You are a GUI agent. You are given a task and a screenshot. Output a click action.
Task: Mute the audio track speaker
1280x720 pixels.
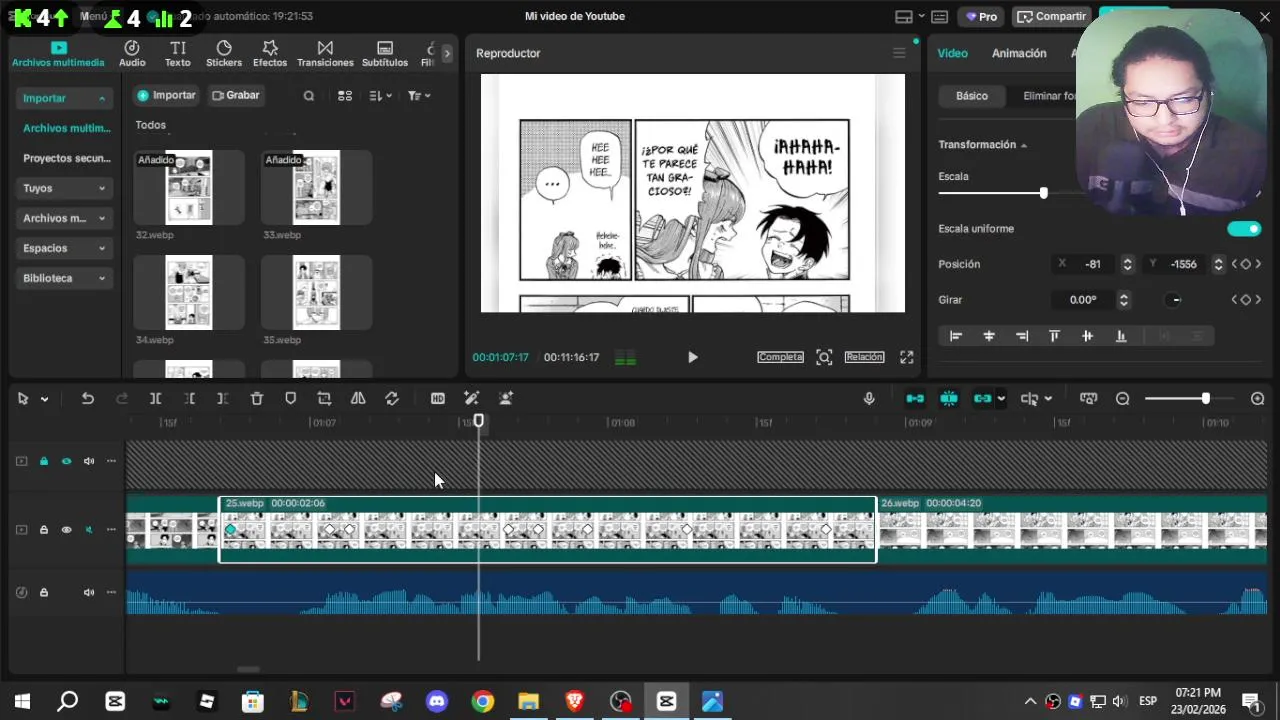pos(89,592)
